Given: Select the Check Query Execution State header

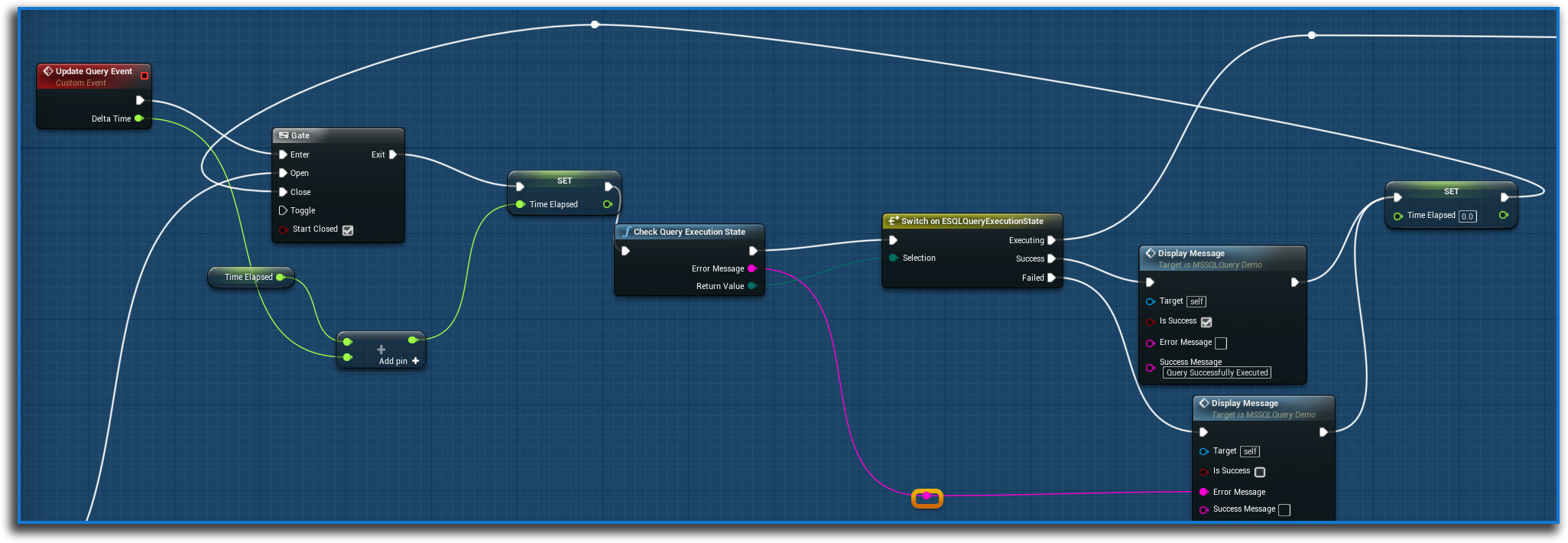Looking at the screenshot, I should pos(689,232).
